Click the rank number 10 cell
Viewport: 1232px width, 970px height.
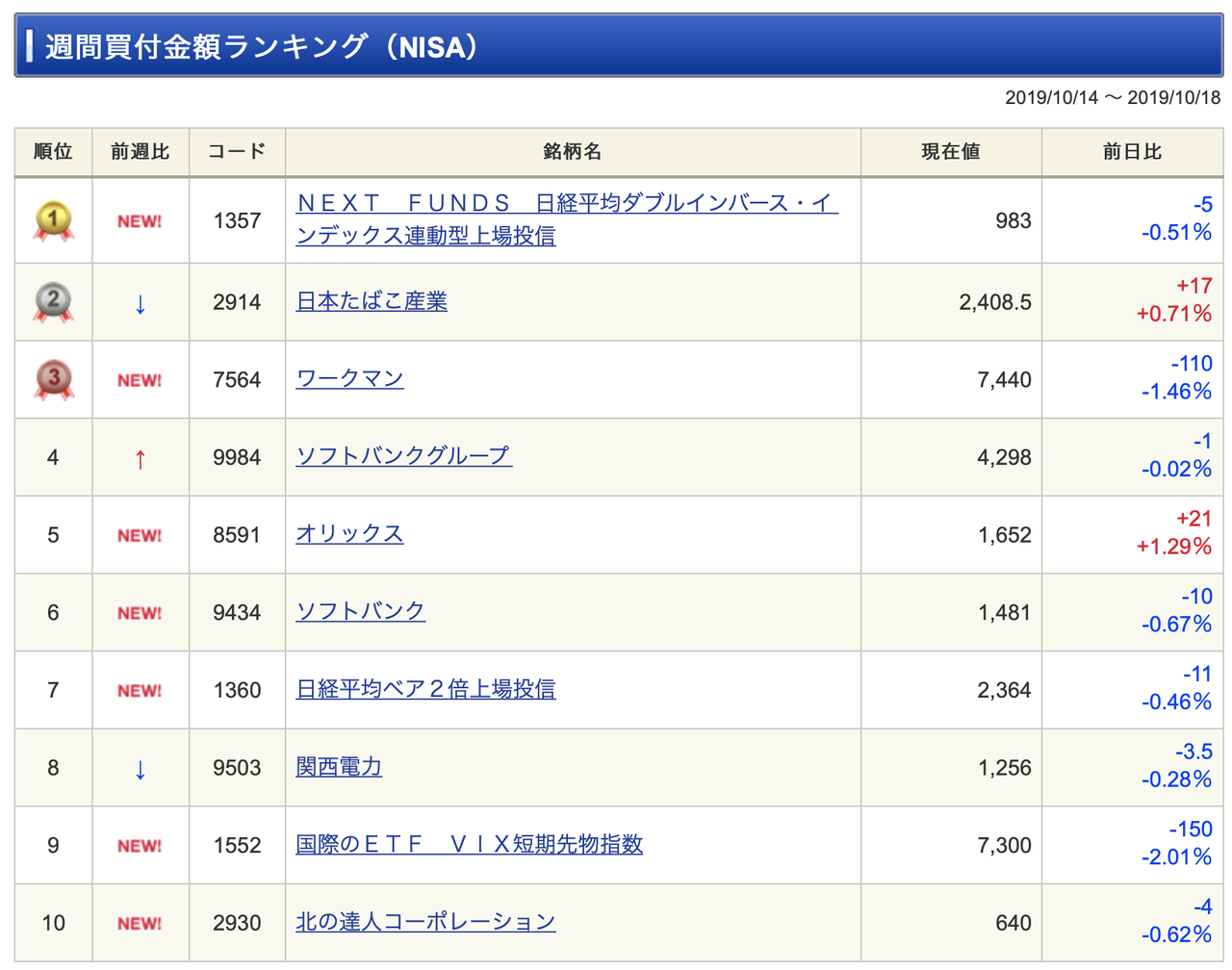pos(53,924)
